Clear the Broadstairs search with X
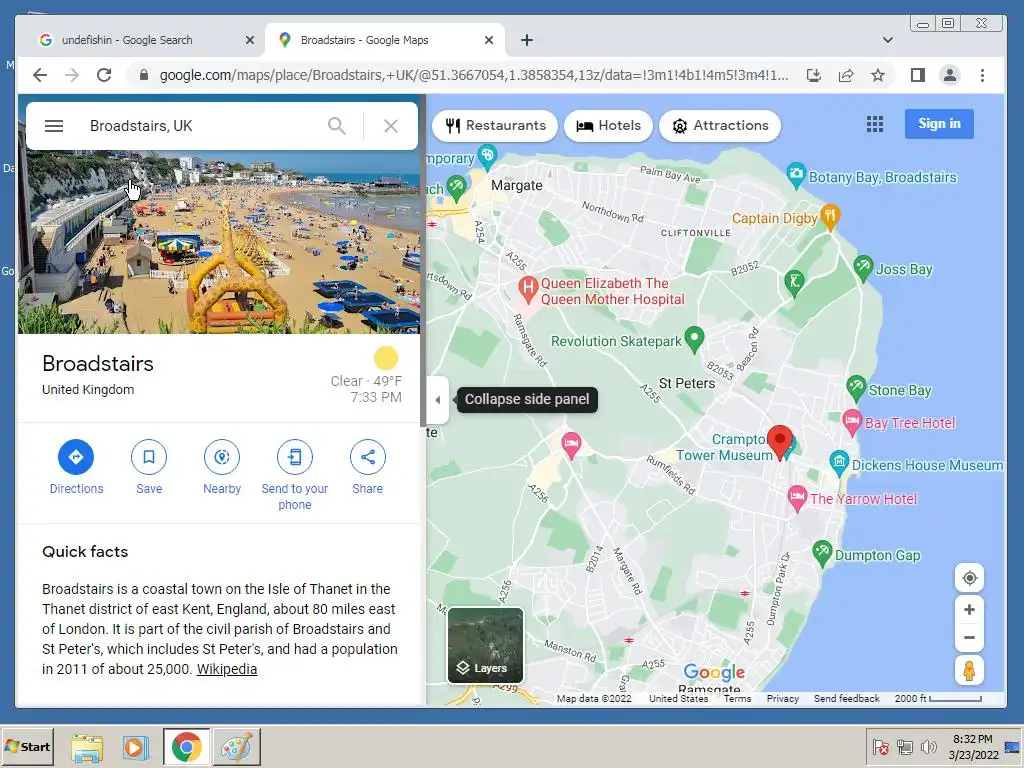Viewport: 1024px width, 768px height. 391,125
